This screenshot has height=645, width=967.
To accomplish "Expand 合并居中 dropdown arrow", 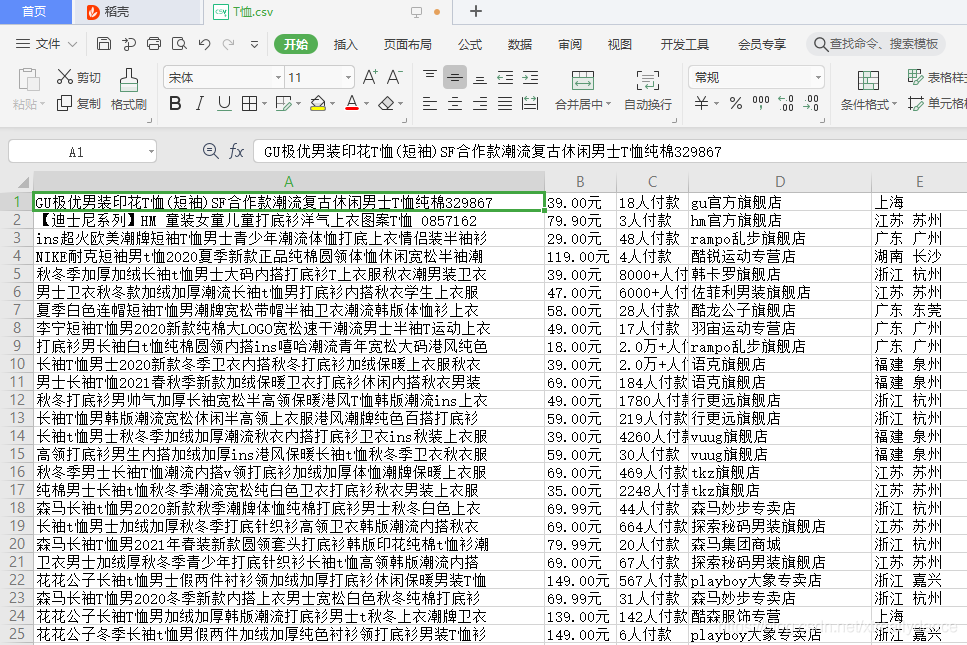I will pos(608,104).
